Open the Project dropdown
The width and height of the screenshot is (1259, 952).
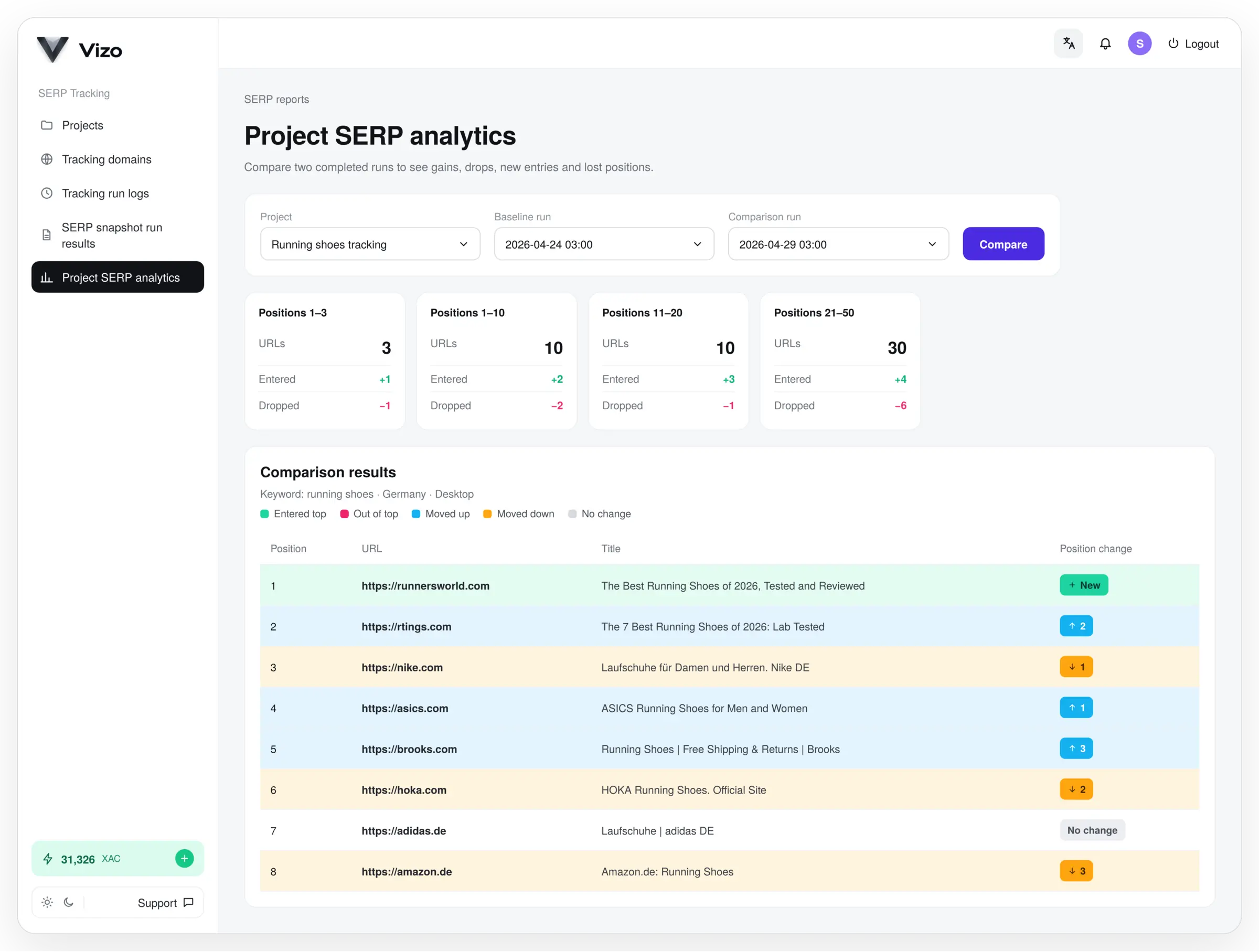point(370,244)
